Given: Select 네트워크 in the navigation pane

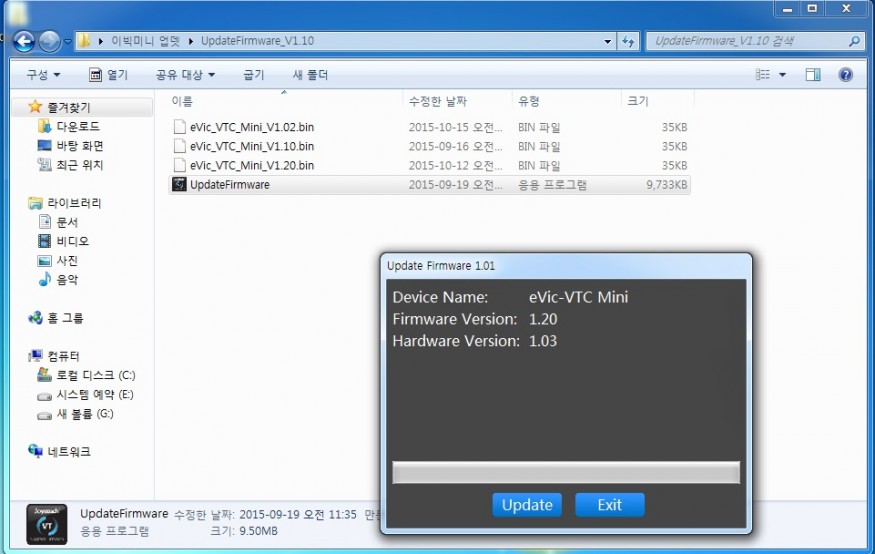Looking at the screenshot, I should [69, 451].
